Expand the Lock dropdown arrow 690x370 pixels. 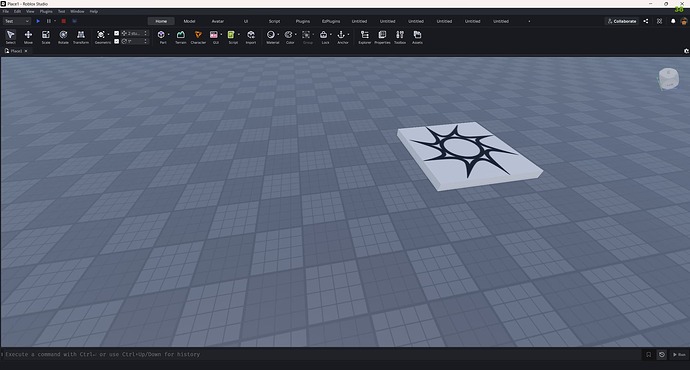point(331,35)
